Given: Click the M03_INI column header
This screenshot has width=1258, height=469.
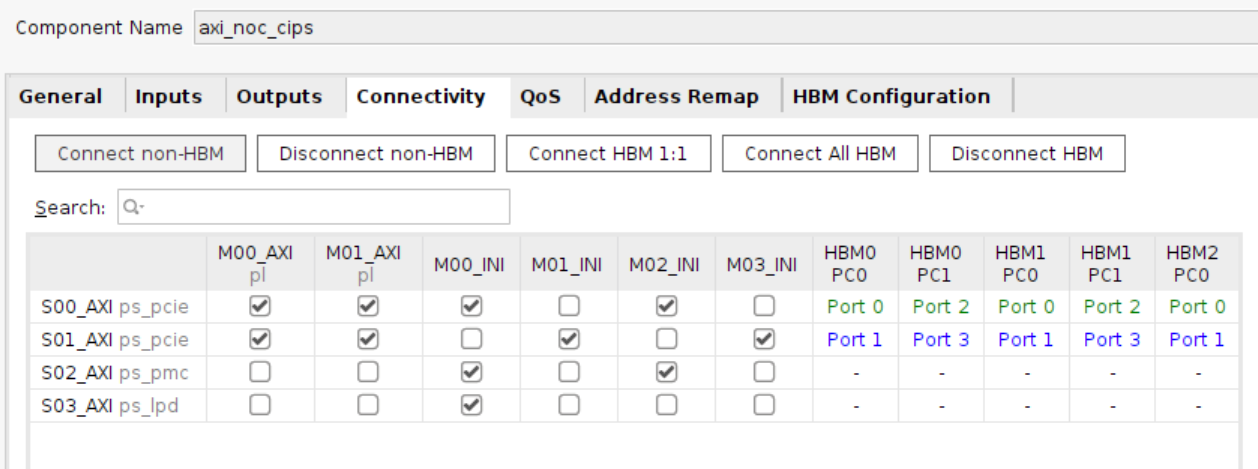Looking at the screenshot, I should tap(764, 264).
